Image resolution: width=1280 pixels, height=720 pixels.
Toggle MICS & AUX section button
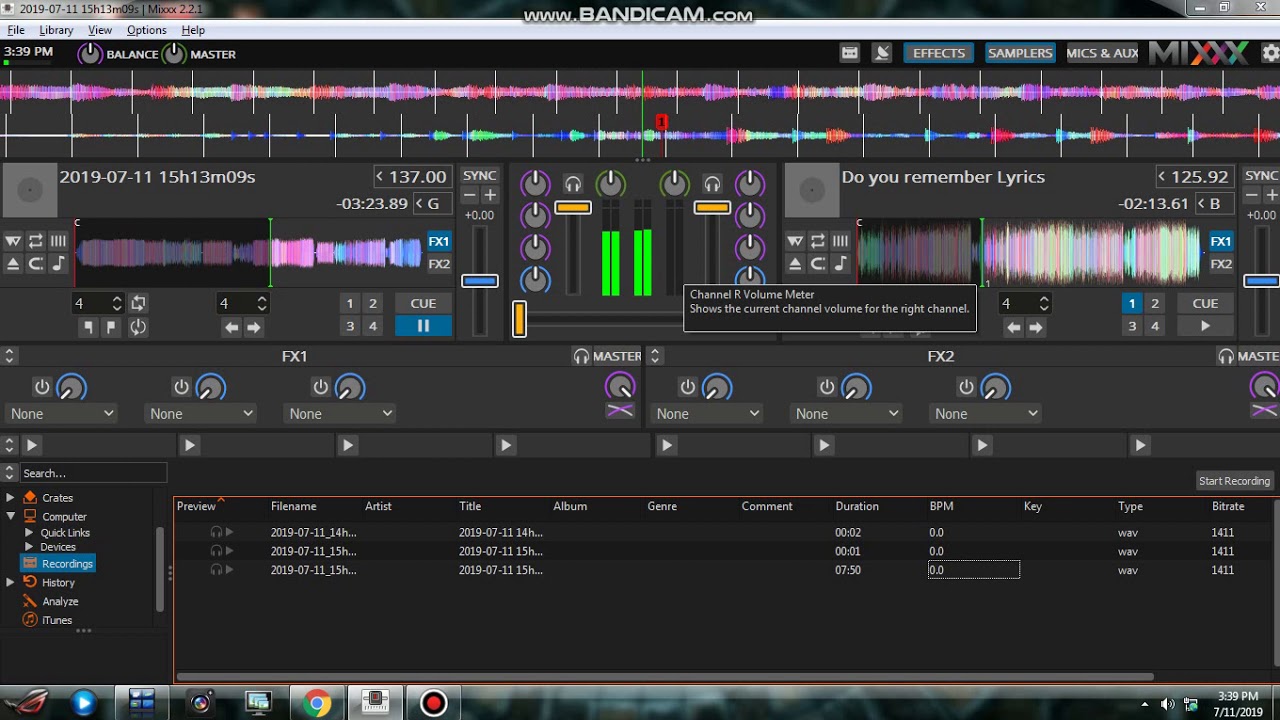tap(1102, 53)
